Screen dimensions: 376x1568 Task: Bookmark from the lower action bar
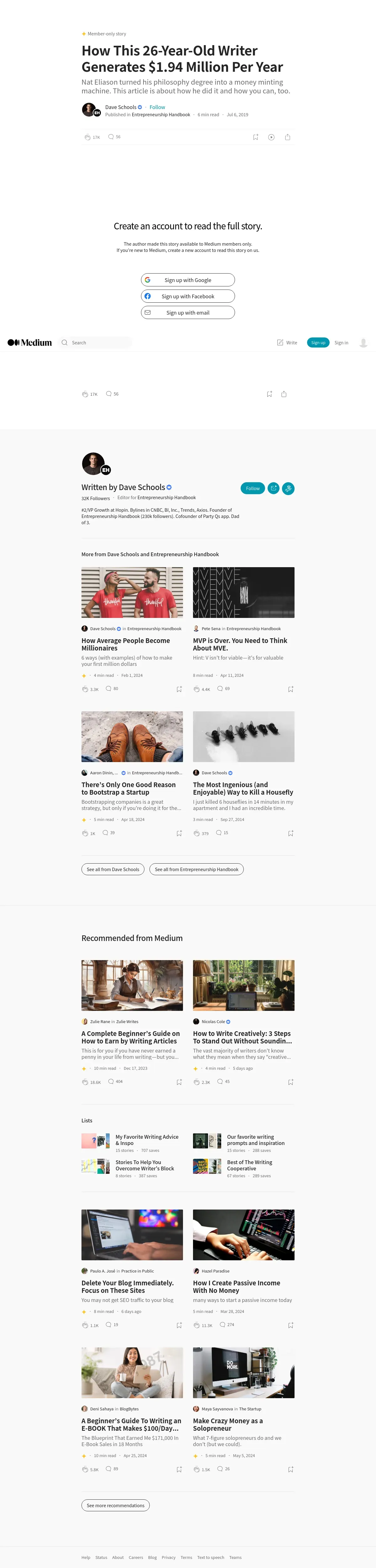tap(269, 395)
